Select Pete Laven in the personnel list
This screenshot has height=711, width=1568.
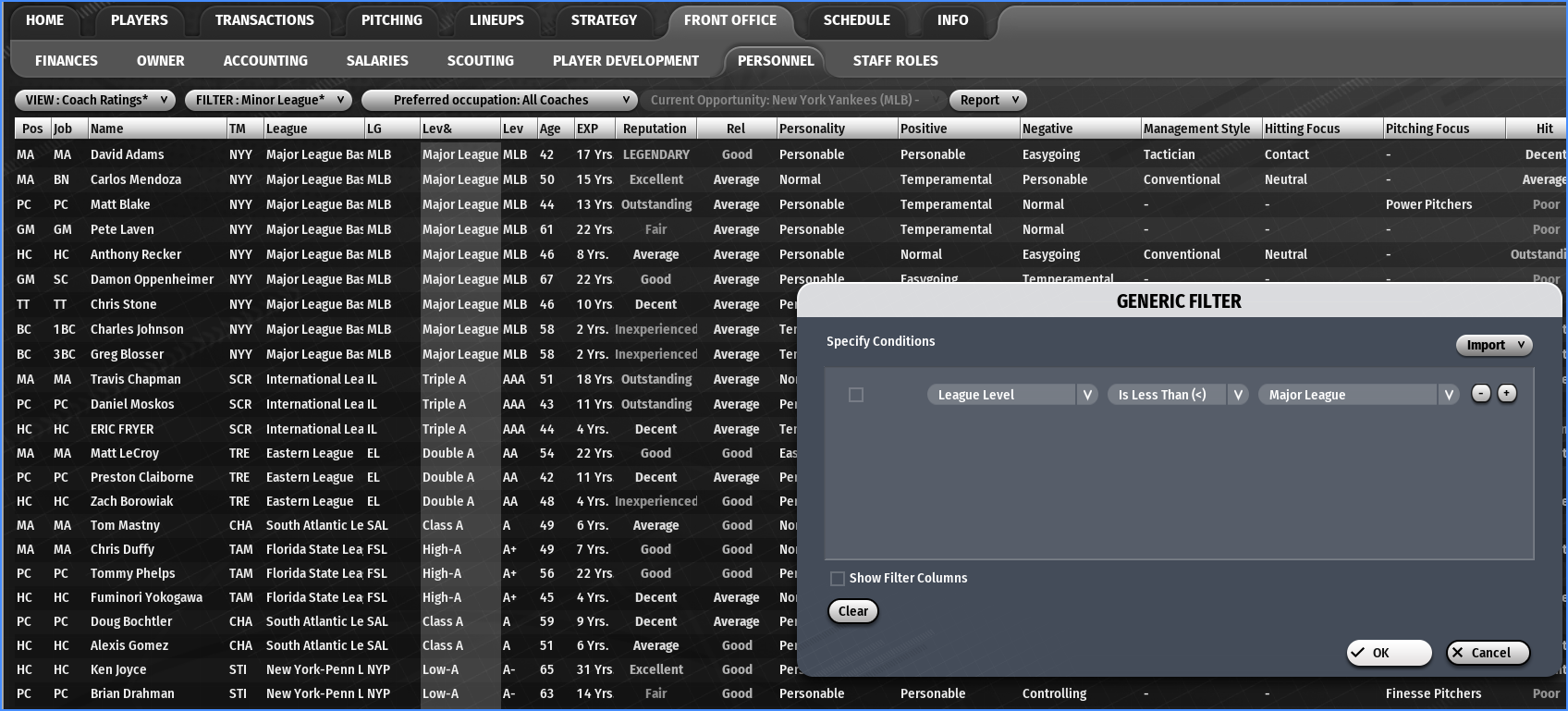(x=122, y=229)
